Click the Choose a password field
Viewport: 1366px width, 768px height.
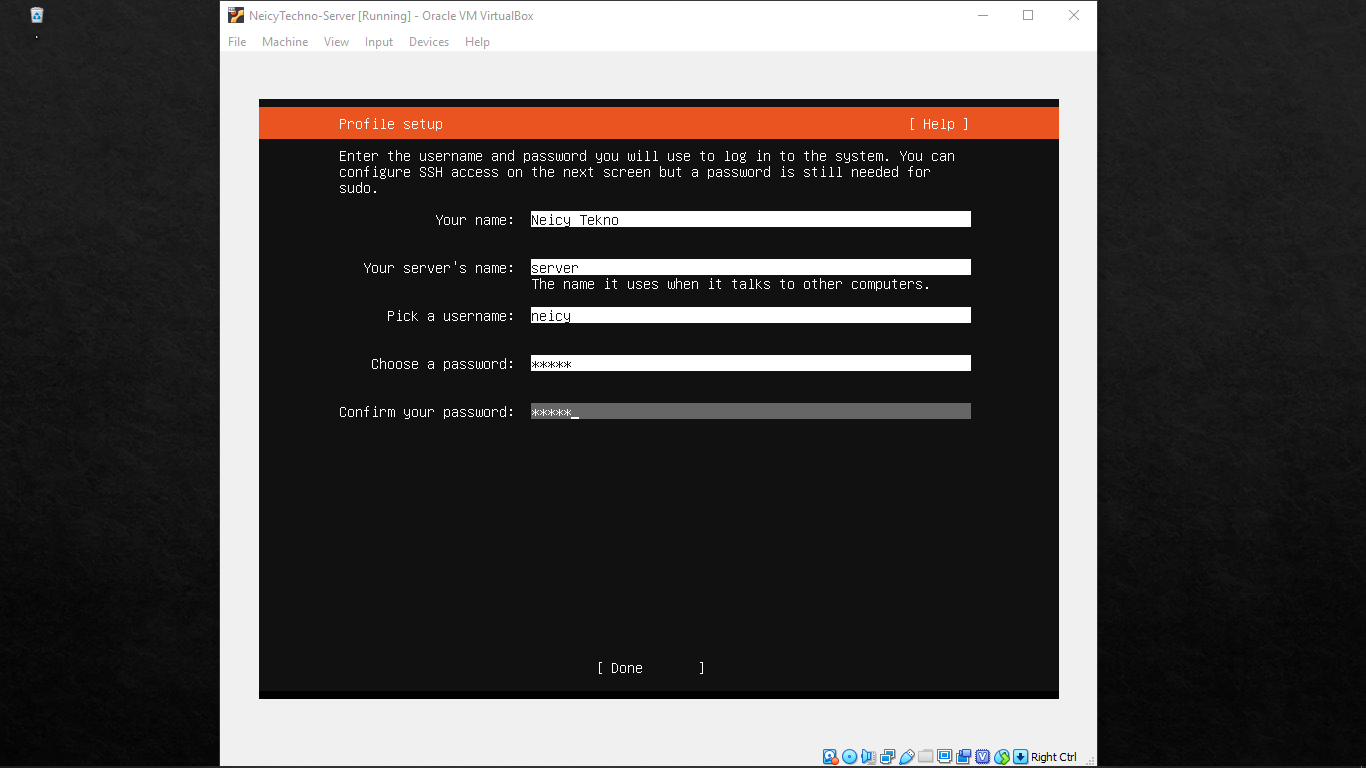click(751, 363)
